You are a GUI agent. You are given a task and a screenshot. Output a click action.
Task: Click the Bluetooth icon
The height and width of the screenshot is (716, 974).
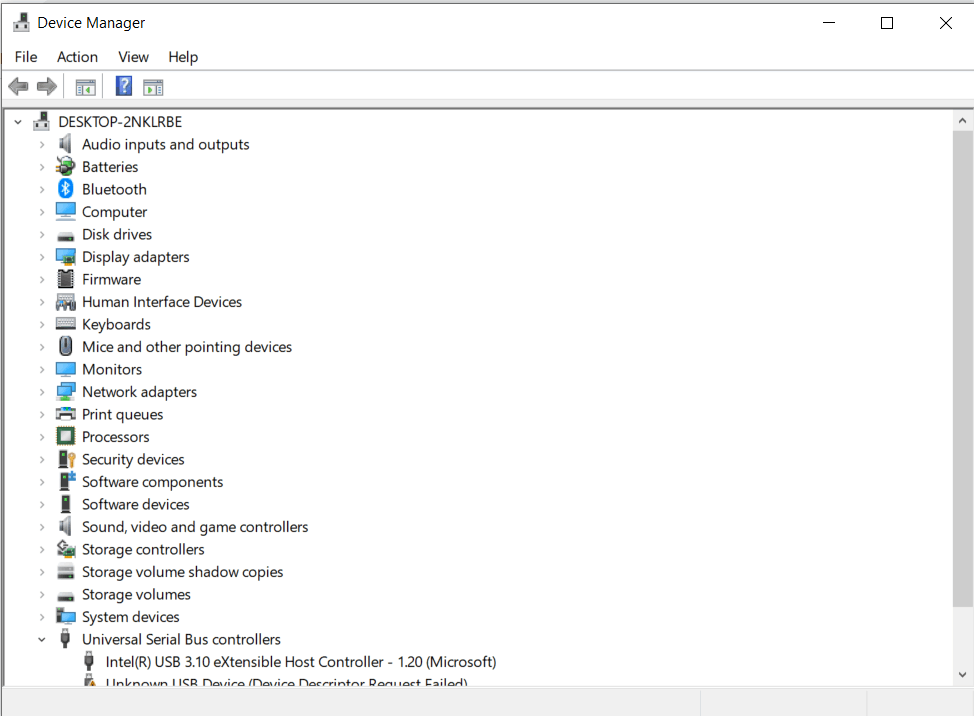(65, 189)
